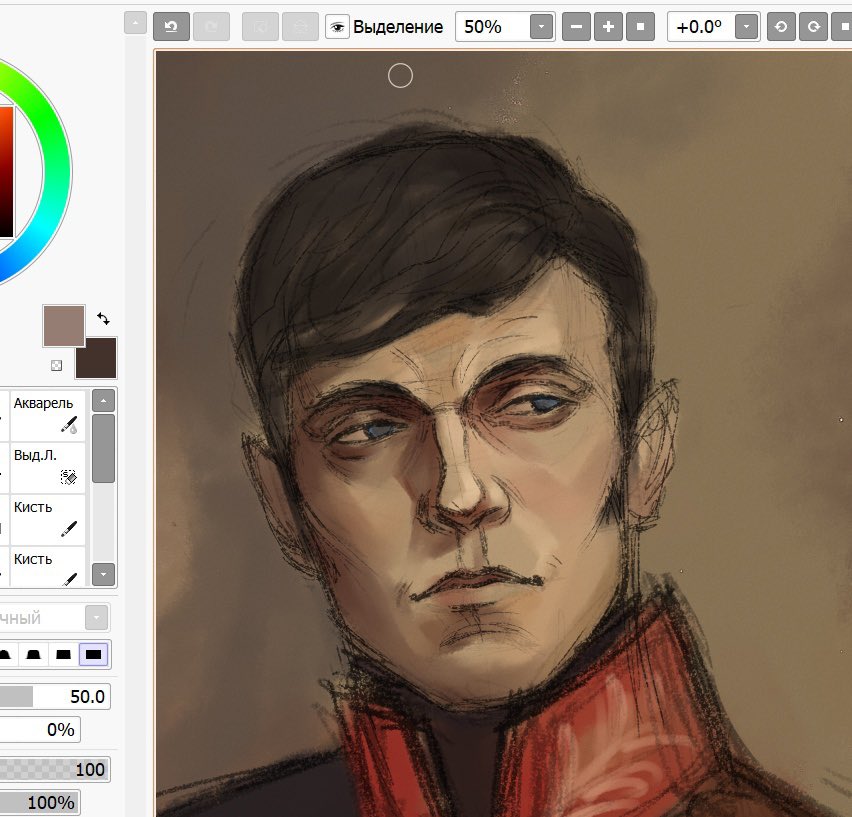852x817 pixels.
Task: Click the Выделение label in the toolbar
Action: [x=398, y=27]
